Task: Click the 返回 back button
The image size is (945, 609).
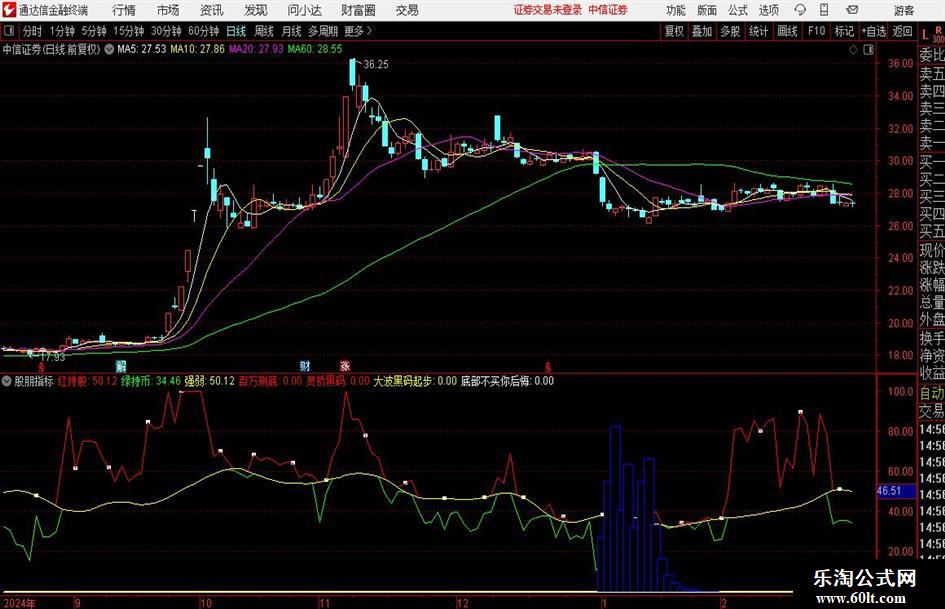Action: pos(902,31)
